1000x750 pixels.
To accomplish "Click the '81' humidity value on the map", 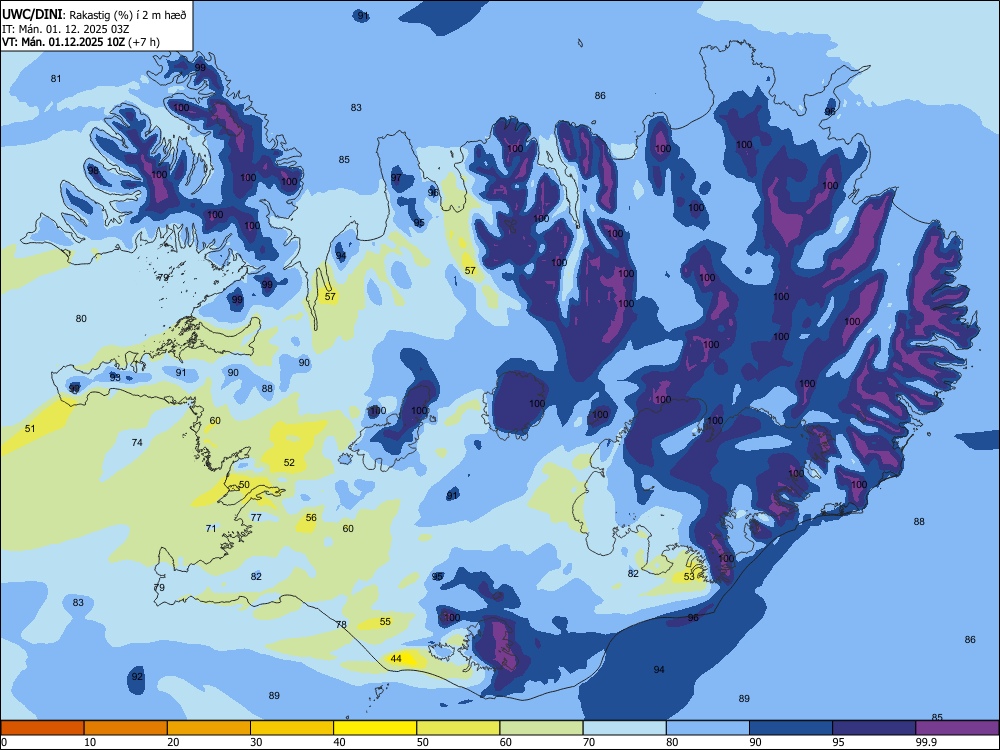I will pyautogui.click(x=56, y=78).
